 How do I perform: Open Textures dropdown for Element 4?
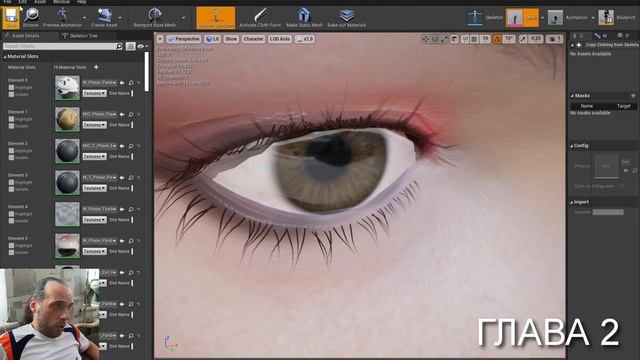[94, 220]
